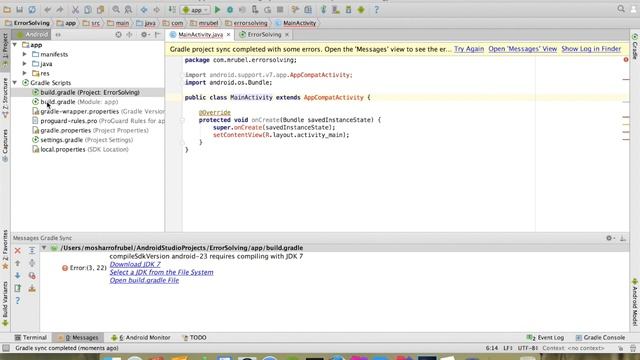
Task: Open the Terminal tool window
Action: [31, 338]
